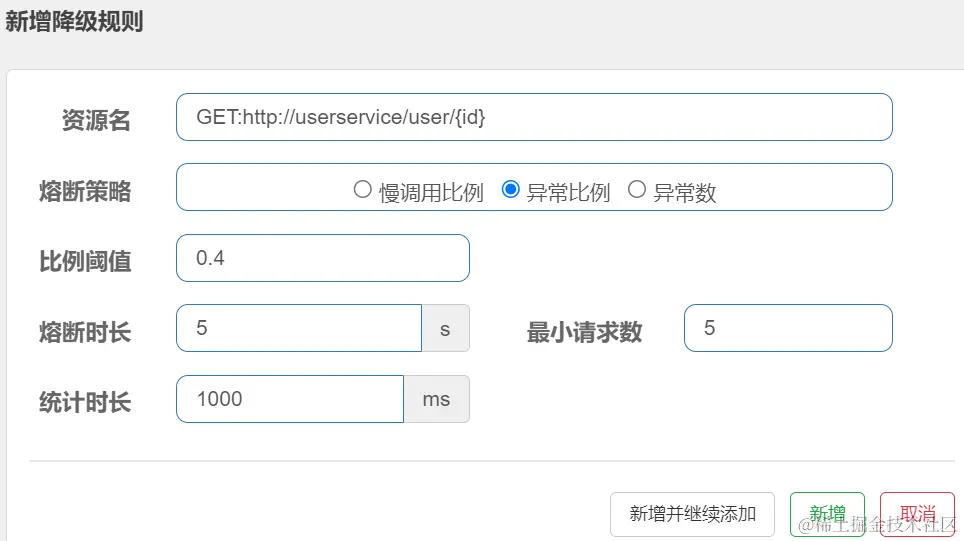Click the 熔断时长 label
This screenshot has height=541, width=964.
point(85,332)
